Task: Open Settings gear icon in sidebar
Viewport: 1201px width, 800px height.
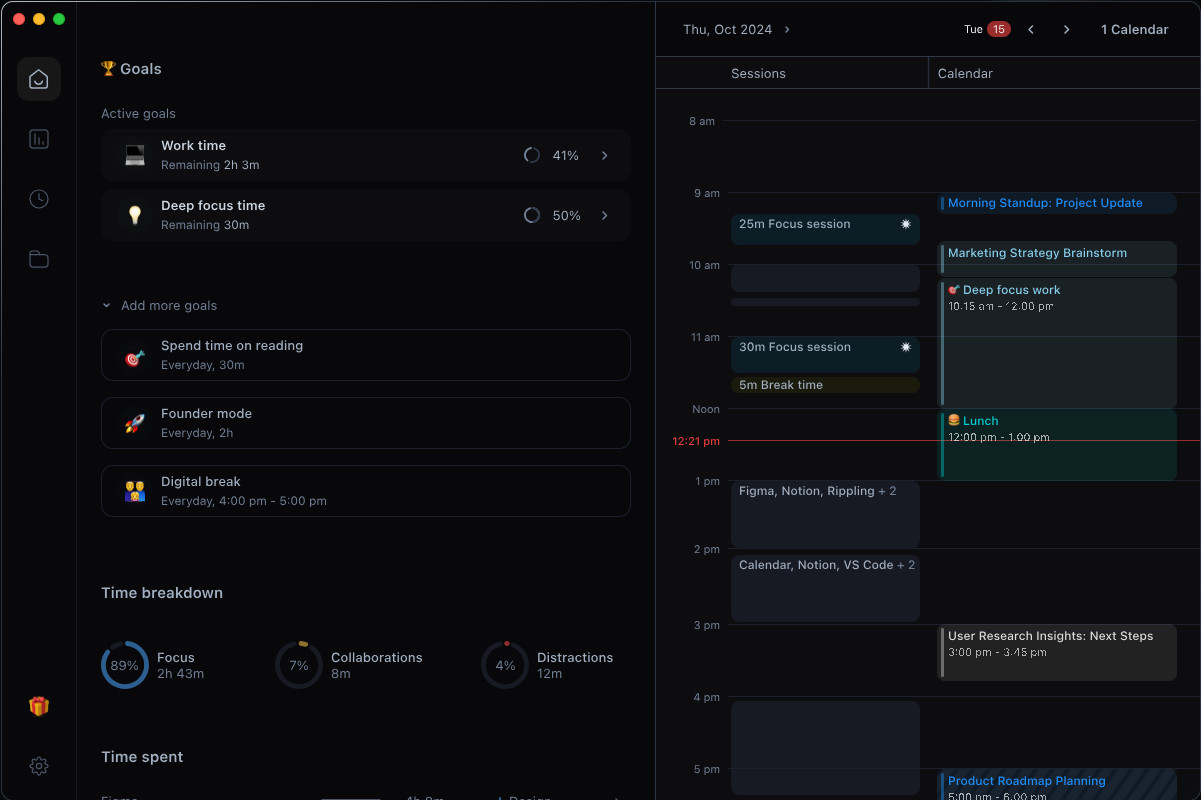Action: tap(39, 766)
